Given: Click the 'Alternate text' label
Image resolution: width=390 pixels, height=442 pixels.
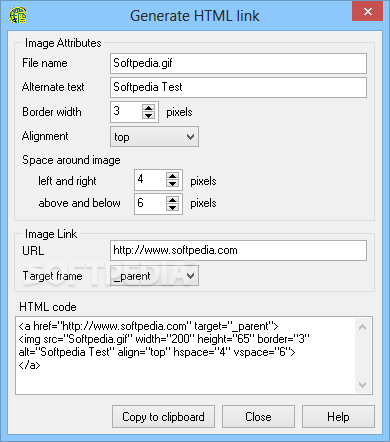Looking at the screenshot, I should point(53,87).
